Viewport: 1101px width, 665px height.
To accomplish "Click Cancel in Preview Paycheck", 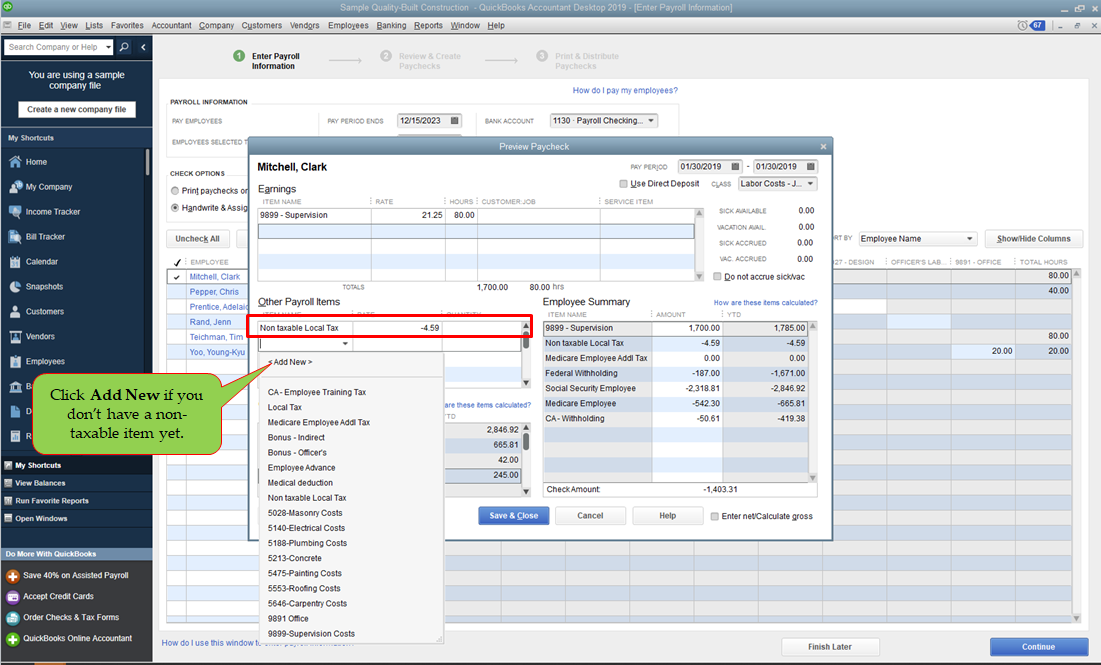I will [590, 515].
